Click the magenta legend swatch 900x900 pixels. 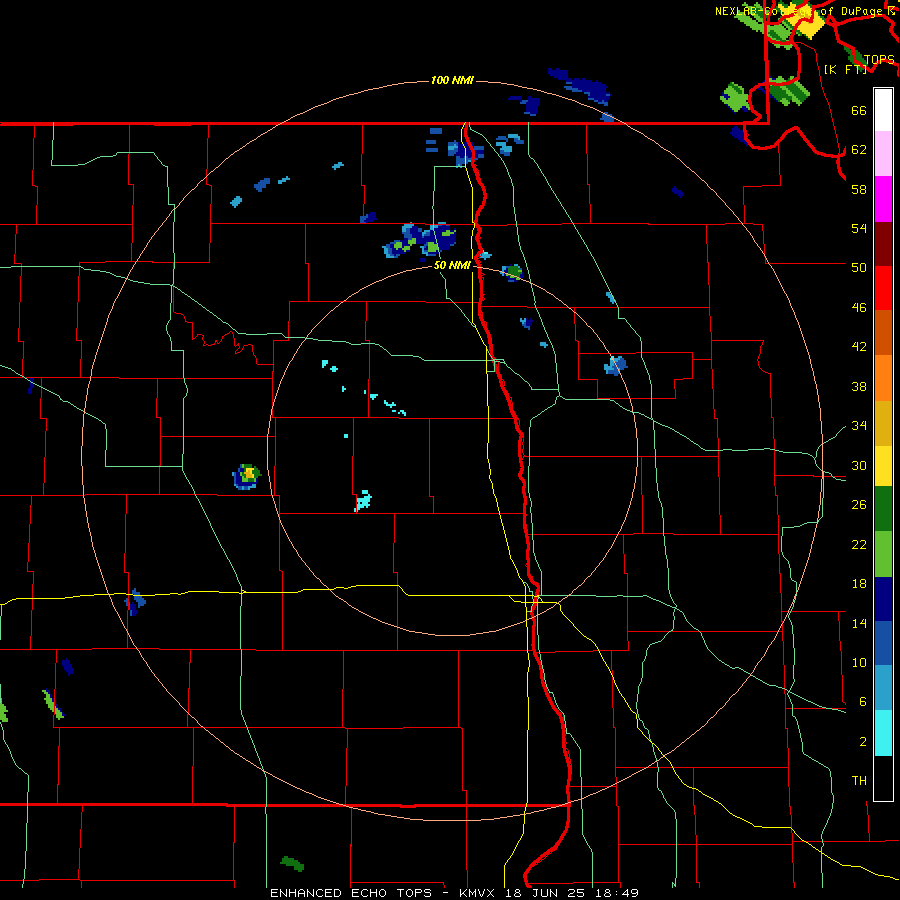(x=883, y=199)
